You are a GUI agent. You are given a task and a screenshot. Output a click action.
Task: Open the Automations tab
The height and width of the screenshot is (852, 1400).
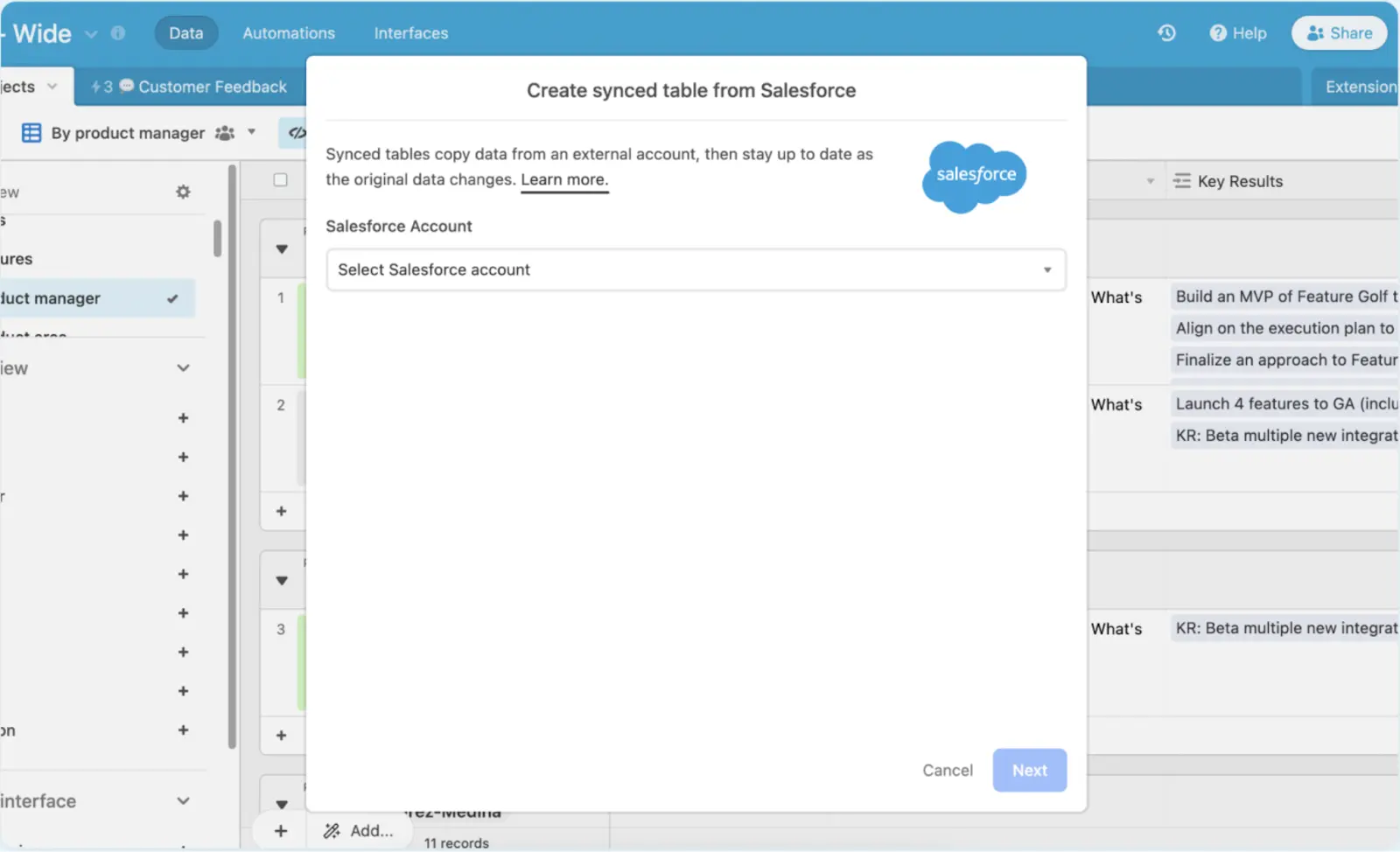pos(289,33)
